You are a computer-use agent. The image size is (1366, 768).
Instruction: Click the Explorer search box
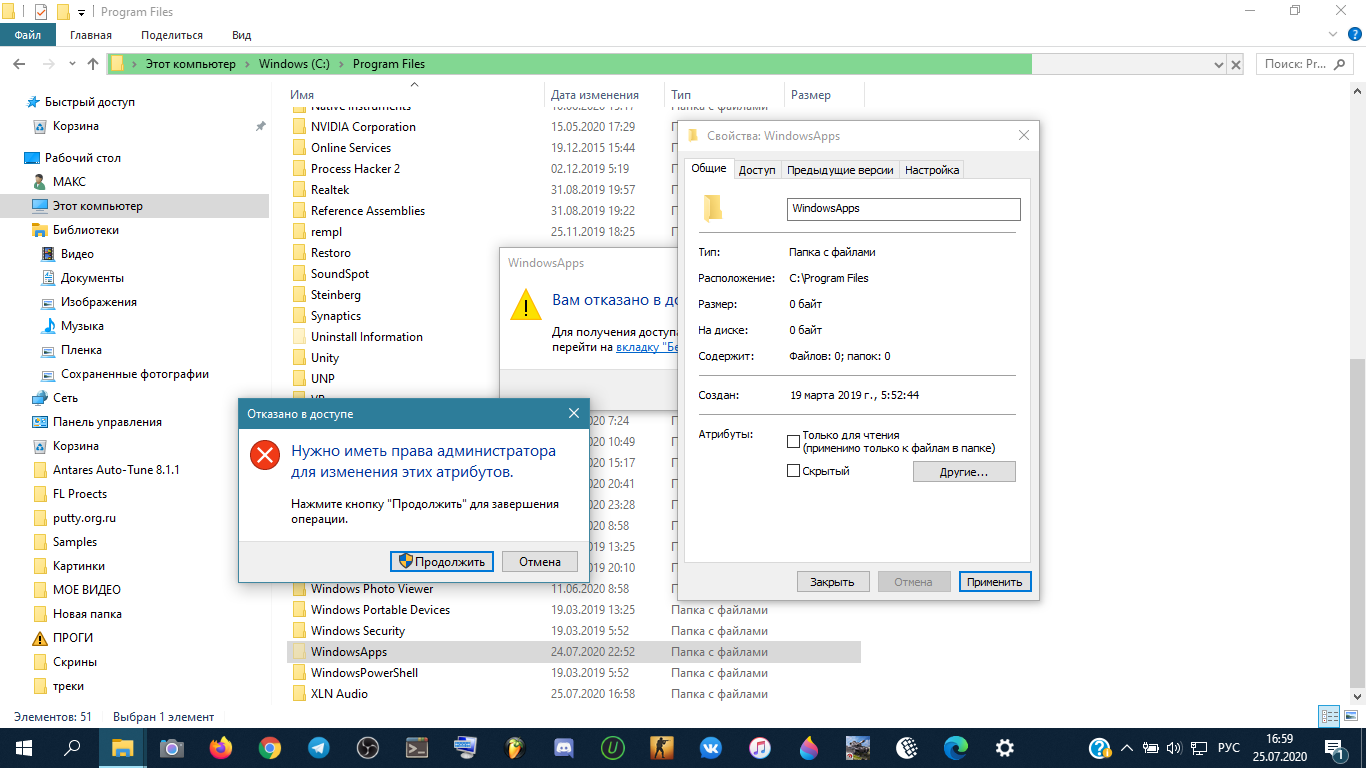point(1304,64)
